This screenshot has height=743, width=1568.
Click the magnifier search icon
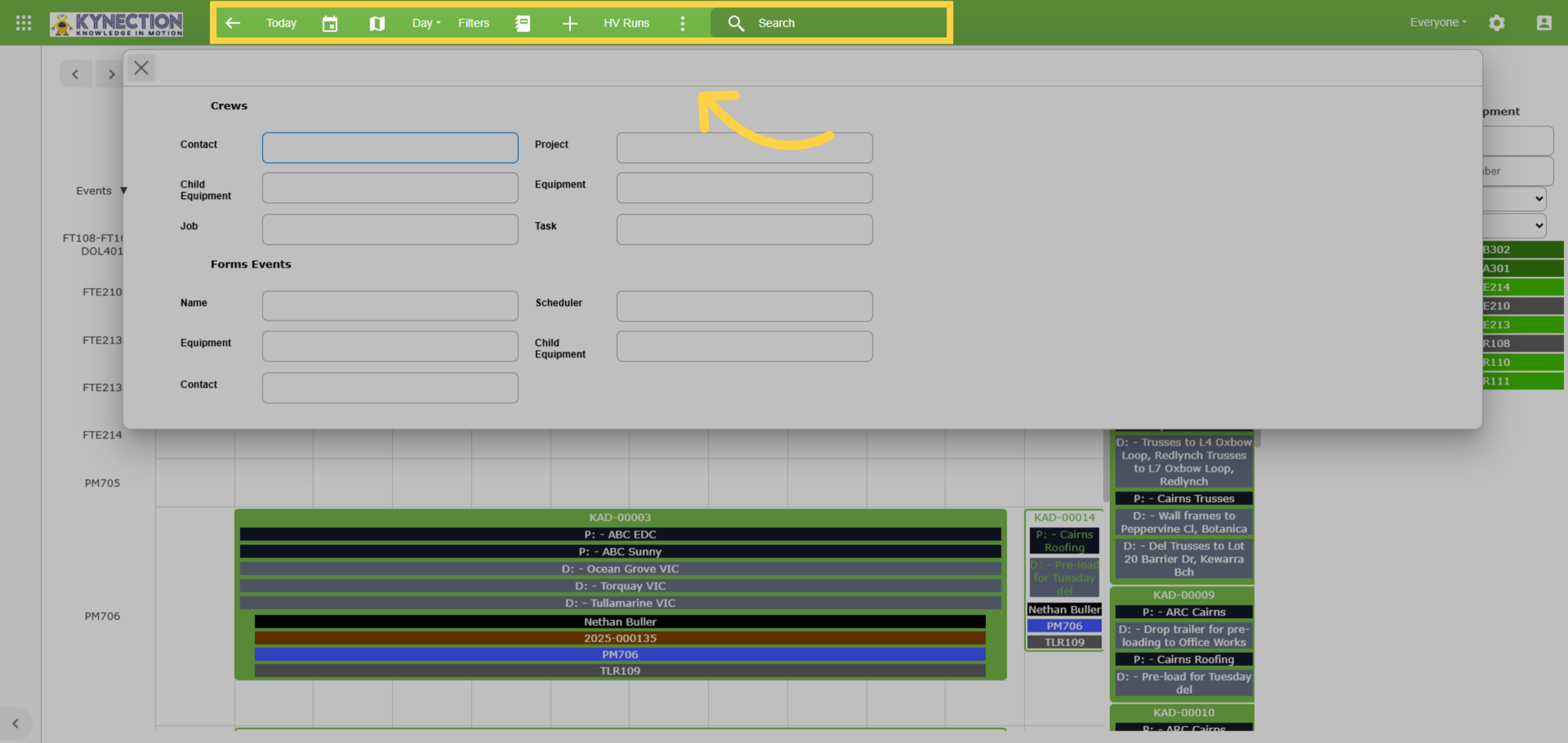736,23
